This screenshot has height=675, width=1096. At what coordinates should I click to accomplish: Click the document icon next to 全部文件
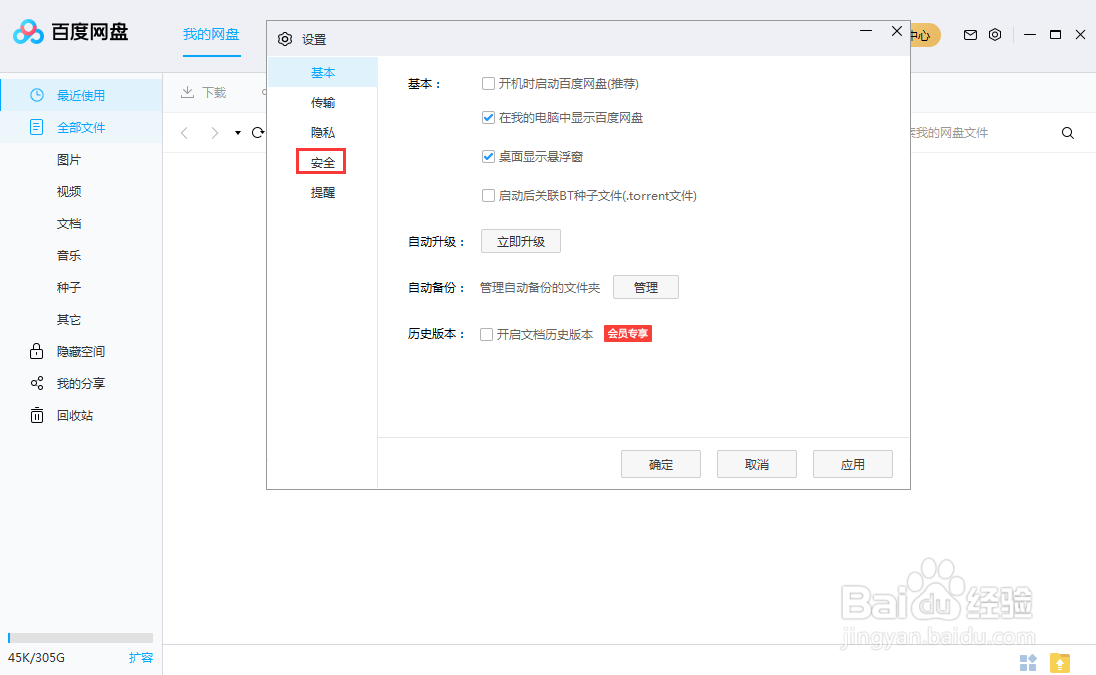click(x=36, y=127)
